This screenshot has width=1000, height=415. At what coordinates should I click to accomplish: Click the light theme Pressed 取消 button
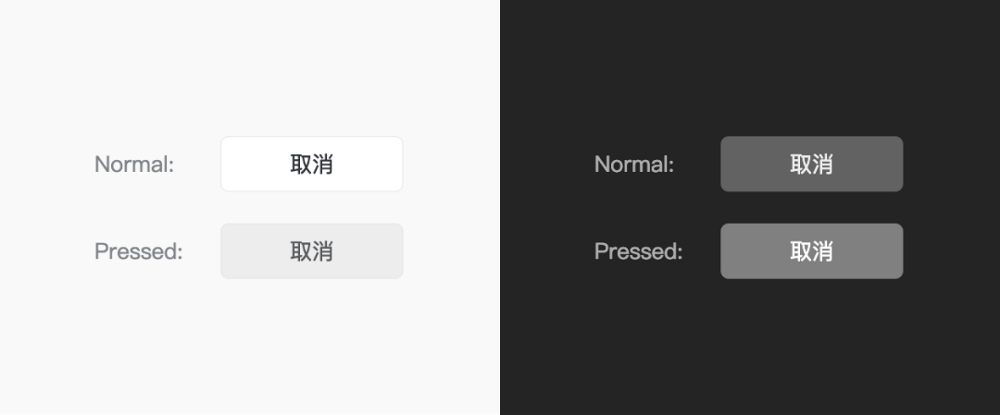tap(311, 251)
